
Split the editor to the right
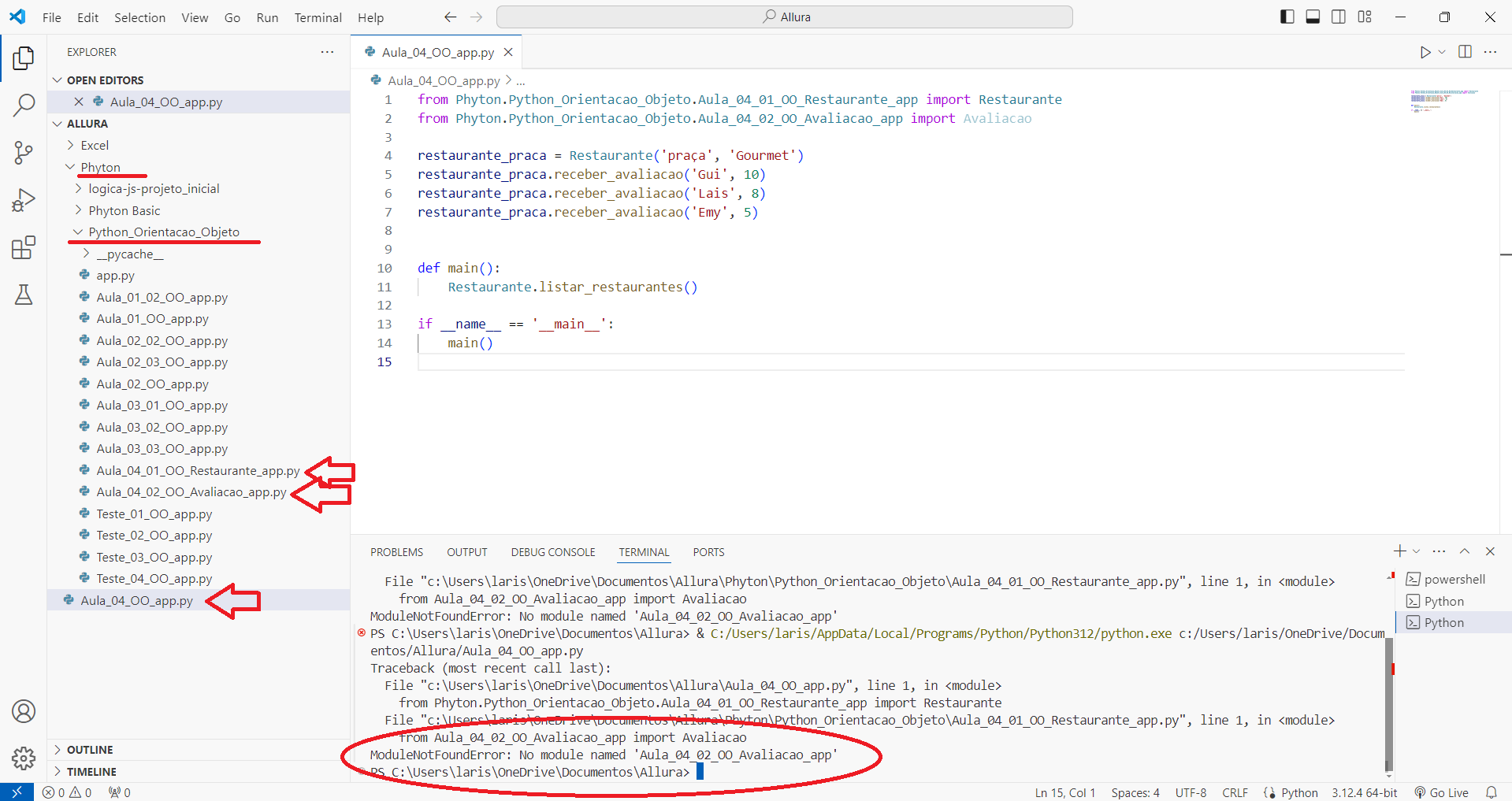pyautogui.click(x=1466, y=52)
